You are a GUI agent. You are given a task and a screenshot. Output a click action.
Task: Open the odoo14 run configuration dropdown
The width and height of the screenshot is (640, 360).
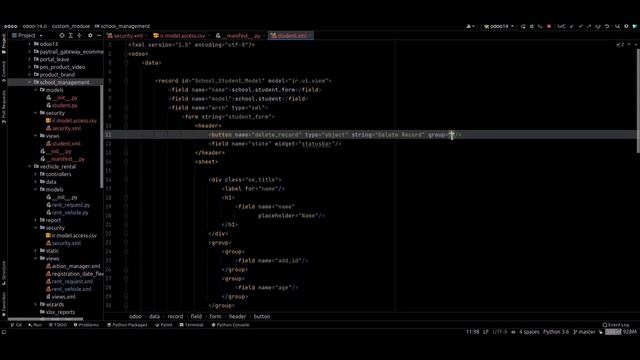click(x=499, y=27)
